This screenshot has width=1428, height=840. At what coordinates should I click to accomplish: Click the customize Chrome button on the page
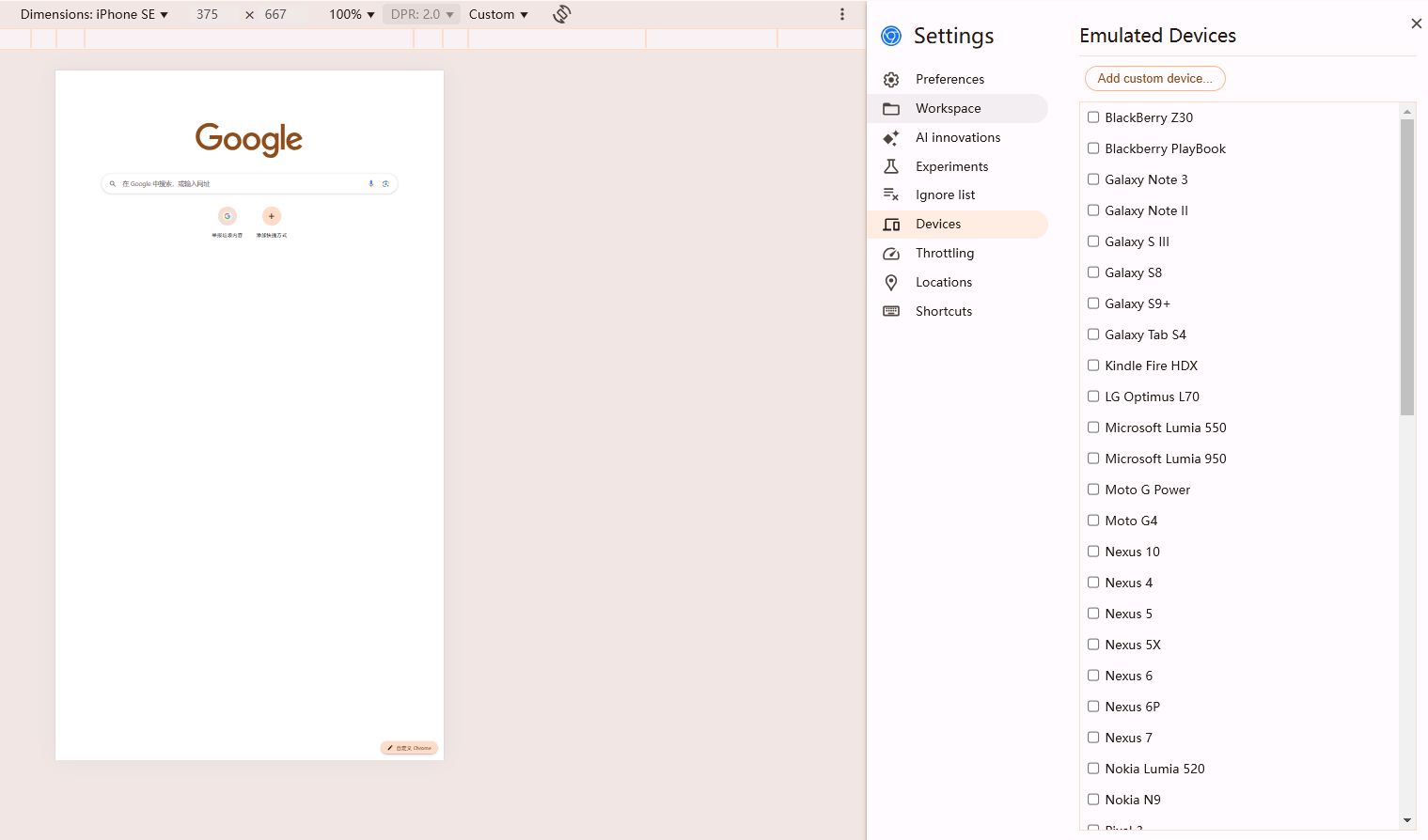click(x=410, y=748)
